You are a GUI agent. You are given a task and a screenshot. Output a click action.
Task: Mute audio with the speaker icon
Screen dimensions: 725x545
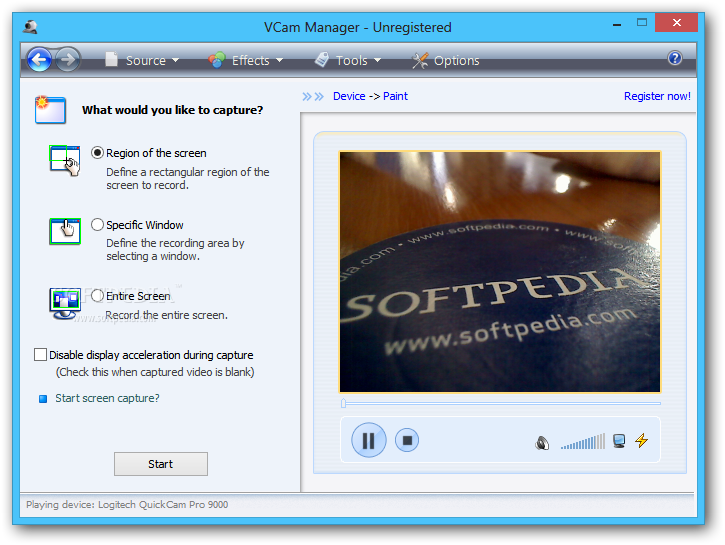542,443
